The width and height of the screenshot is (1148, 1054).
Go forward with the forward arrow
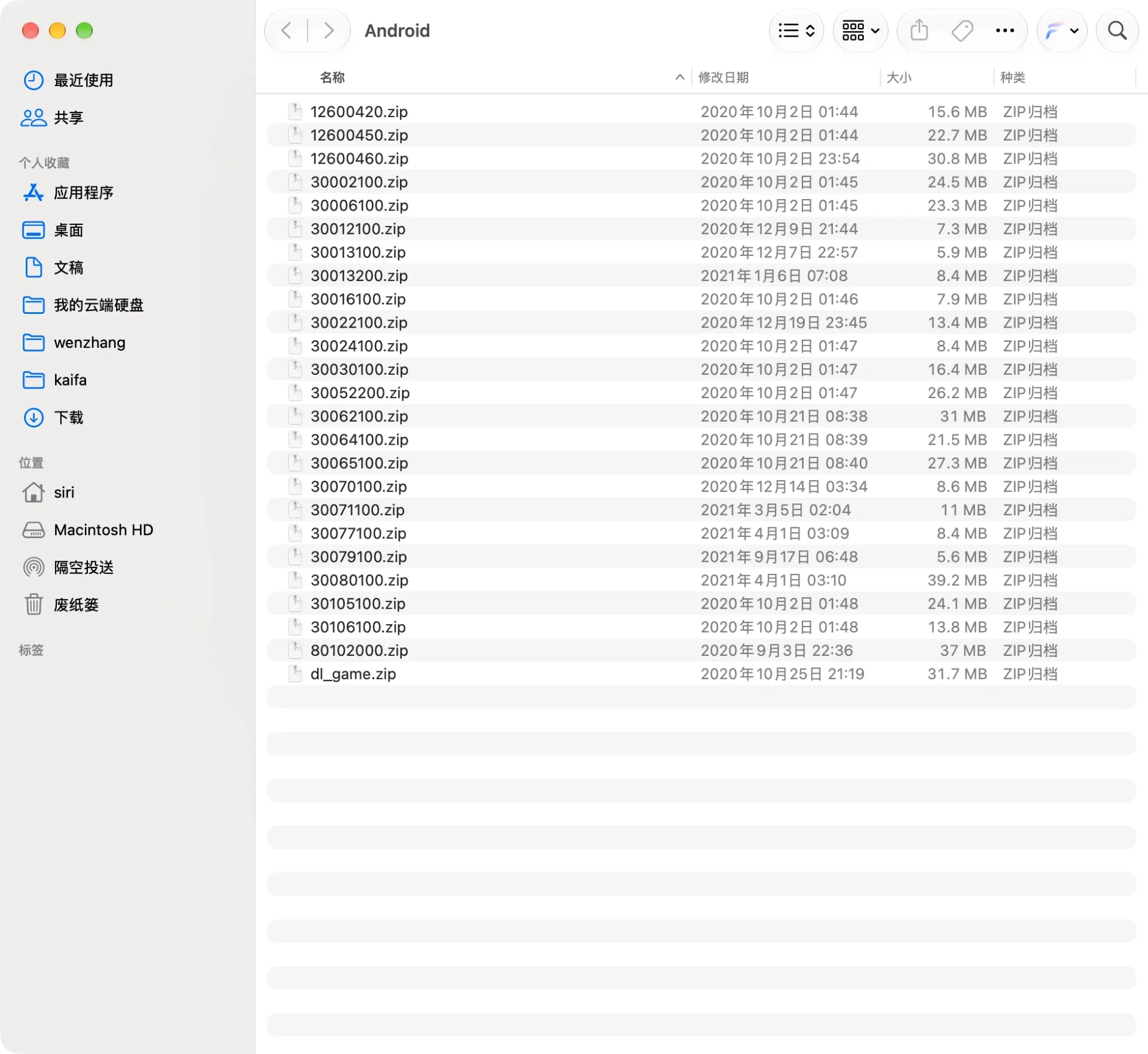tap(328, 30)
